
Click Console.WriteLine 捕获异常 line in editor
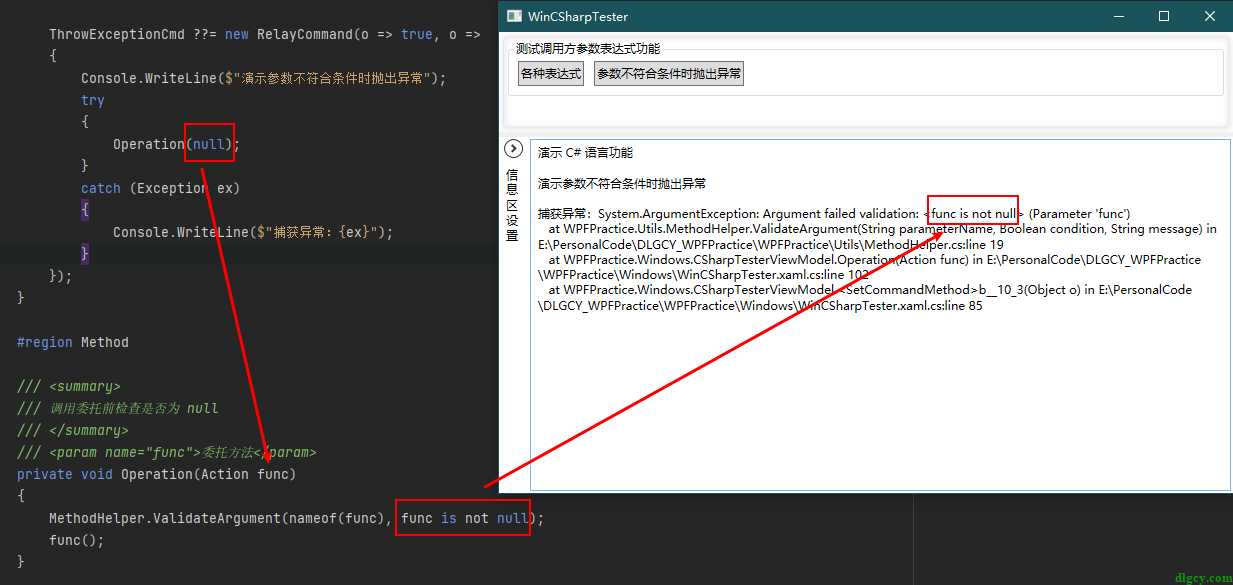[253, 232]
